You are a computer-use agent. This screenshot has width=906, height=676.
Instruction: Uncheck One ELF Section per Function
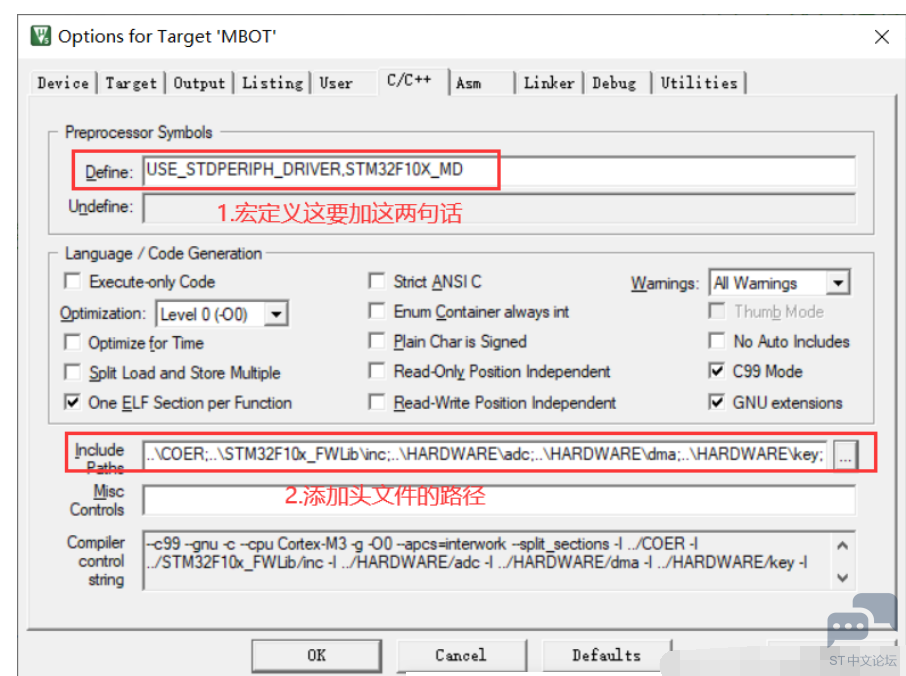tap(73, 402)
